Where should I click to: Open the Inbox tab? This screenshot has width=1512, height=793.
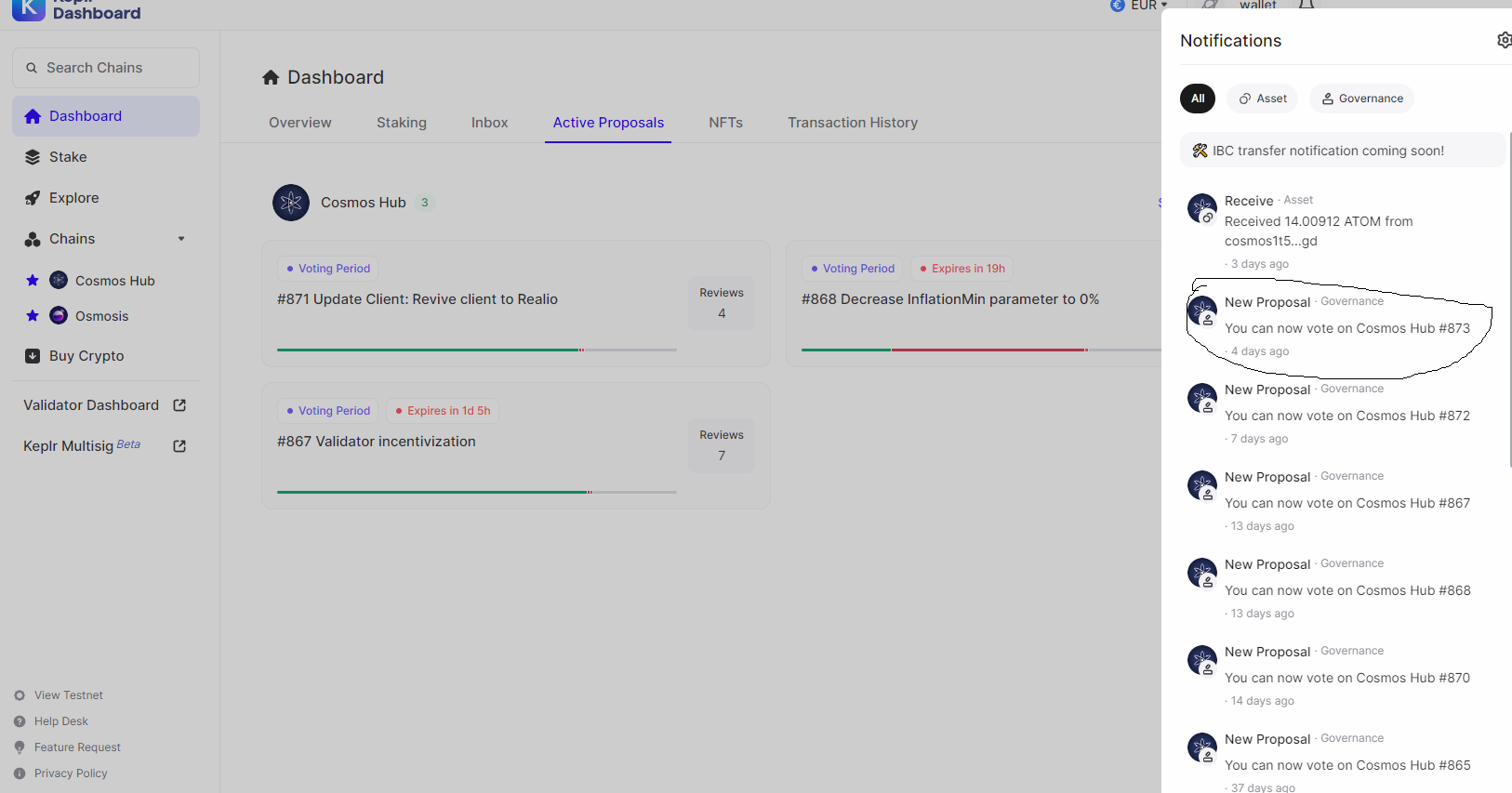(489, 123)
